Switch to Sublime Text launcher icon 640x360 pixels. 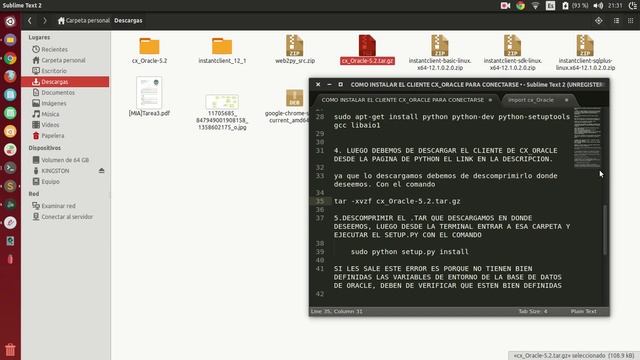10,186
